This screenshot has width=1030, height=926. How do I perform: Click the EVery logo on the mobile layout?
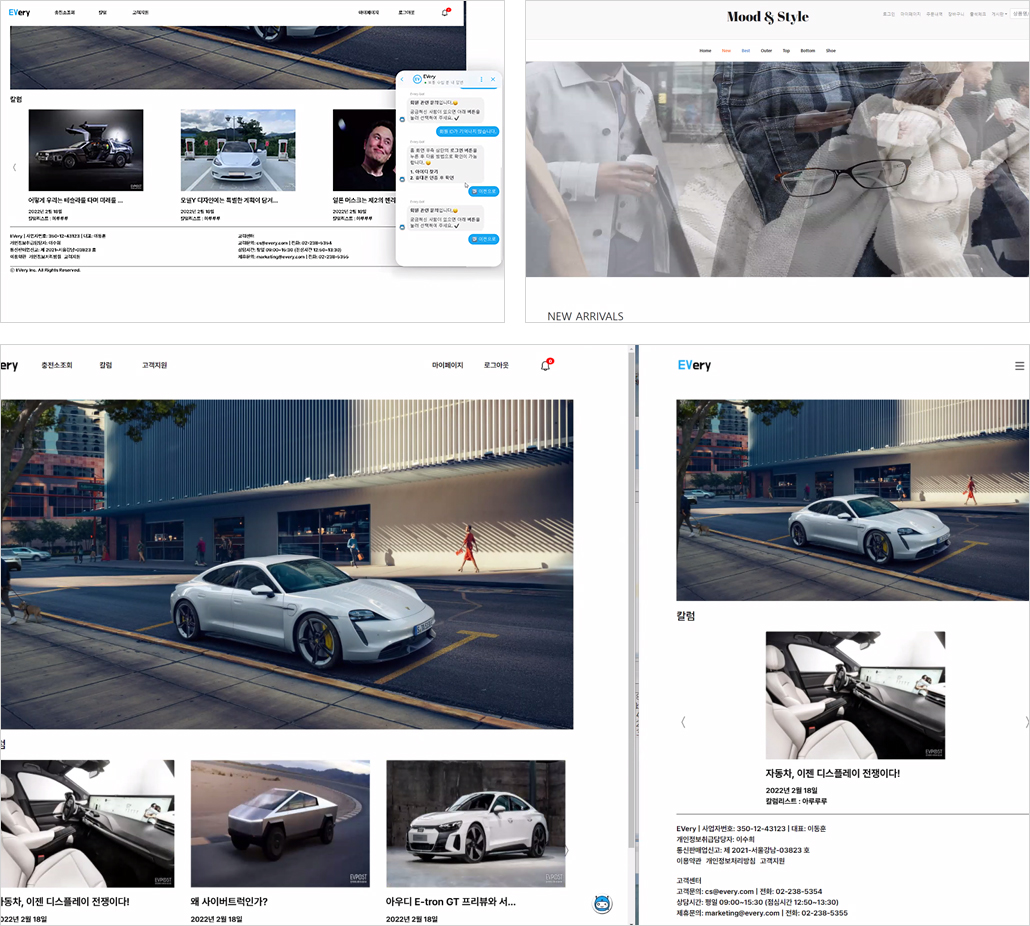tap(694, 365)
